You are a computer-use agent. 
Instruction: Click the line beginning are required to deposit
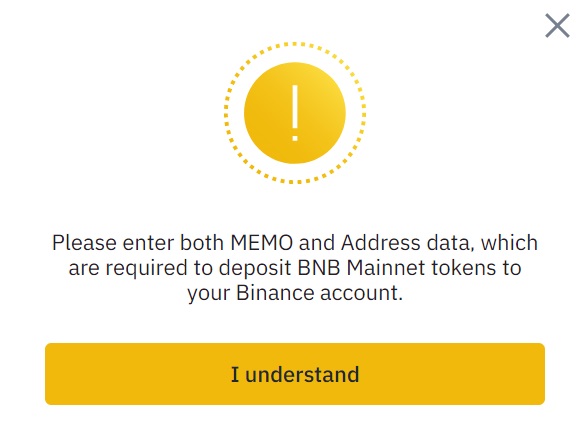pyautogui.click(x=295, y=267)
